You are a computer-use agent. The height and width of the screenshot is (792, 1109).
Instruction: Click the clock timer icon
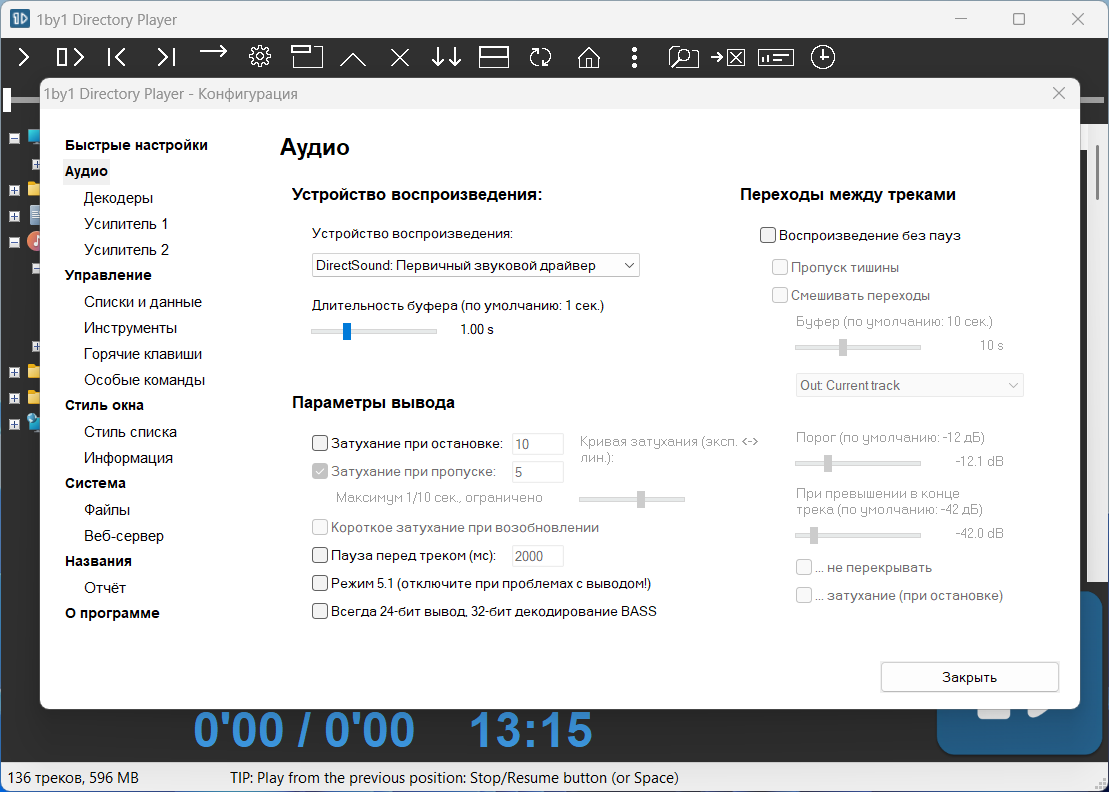click(823, 57)
